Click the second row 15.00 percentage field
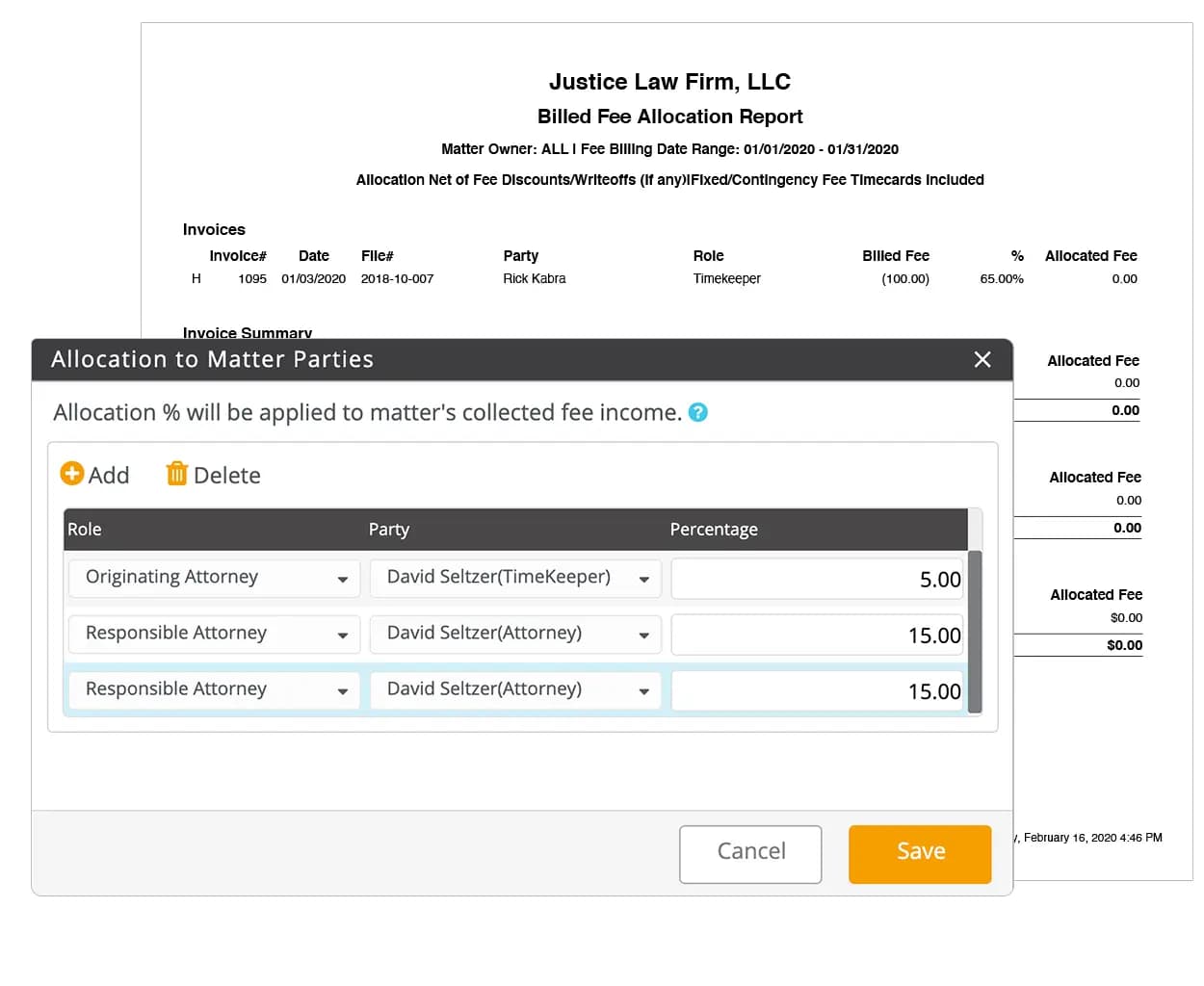 pyautogui.click(x=817, y=635)
